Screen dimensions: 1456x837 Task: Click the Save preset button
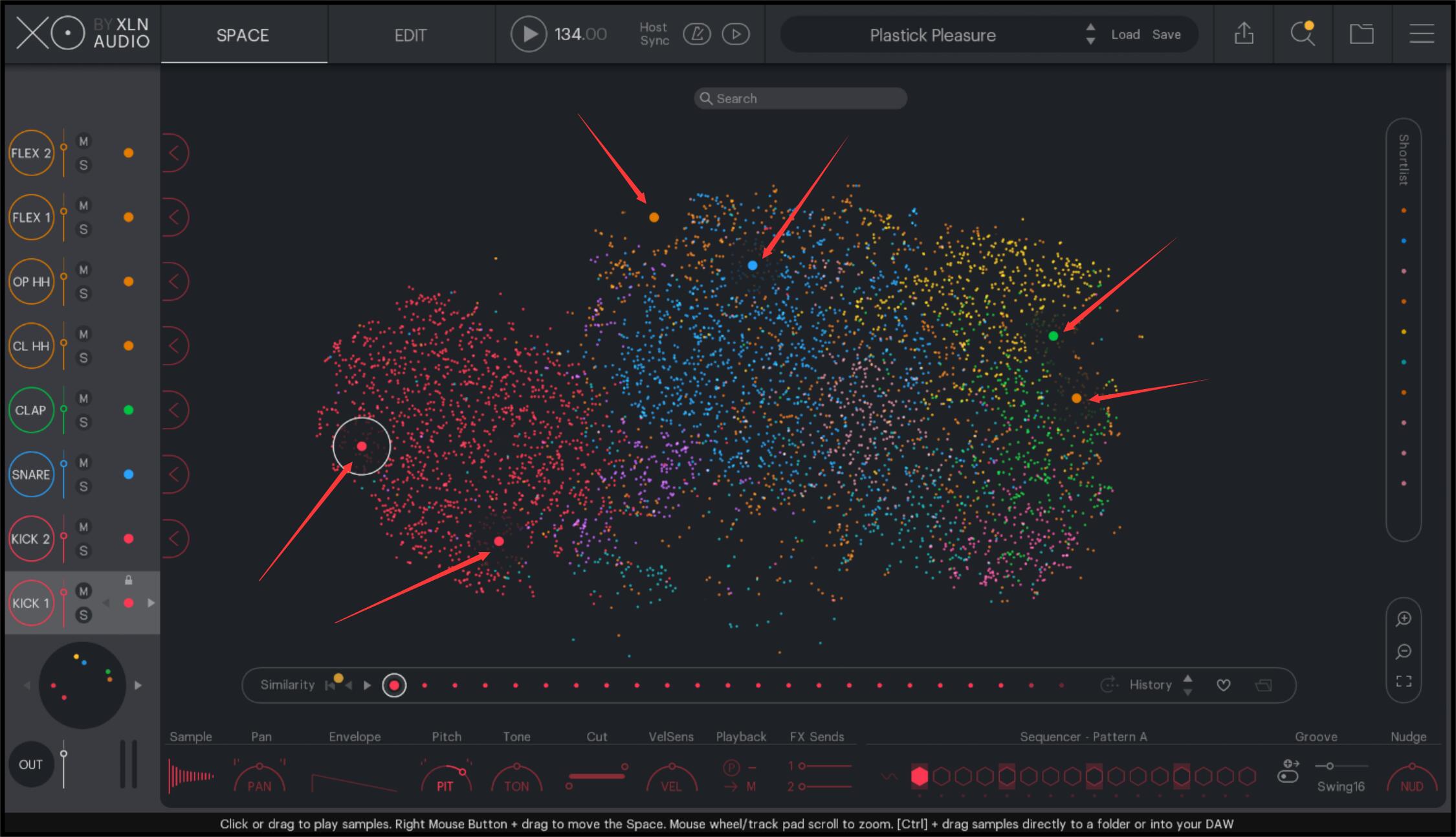[1166, 35]
